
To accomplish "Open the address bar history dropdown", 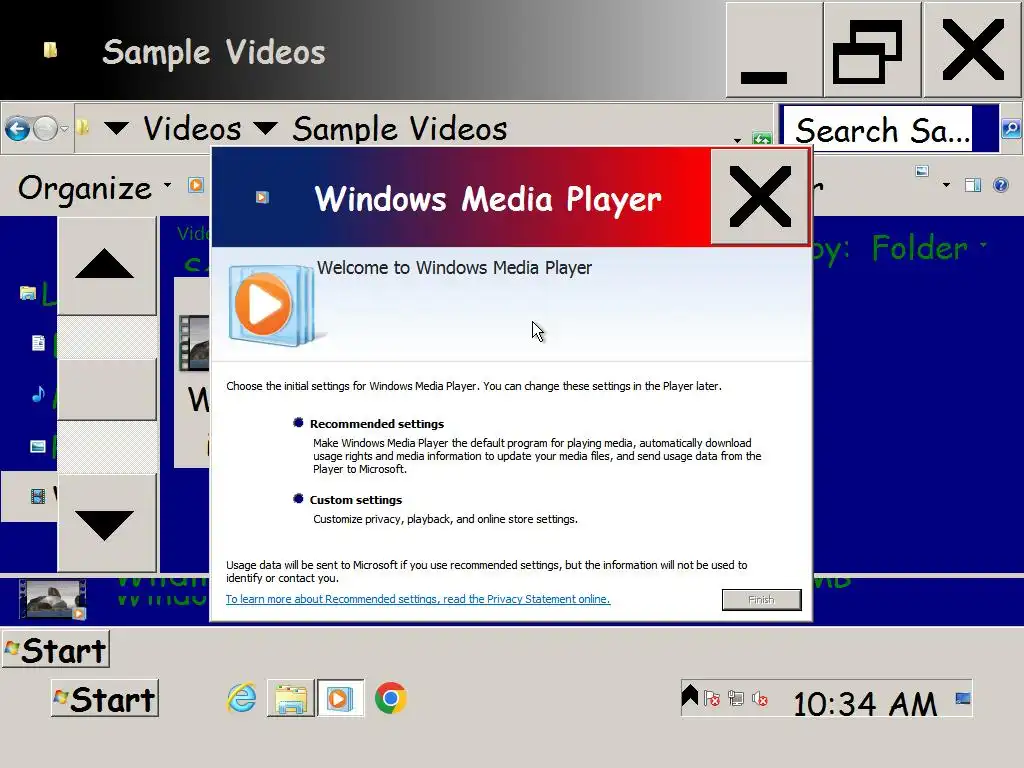I will 737,140.
